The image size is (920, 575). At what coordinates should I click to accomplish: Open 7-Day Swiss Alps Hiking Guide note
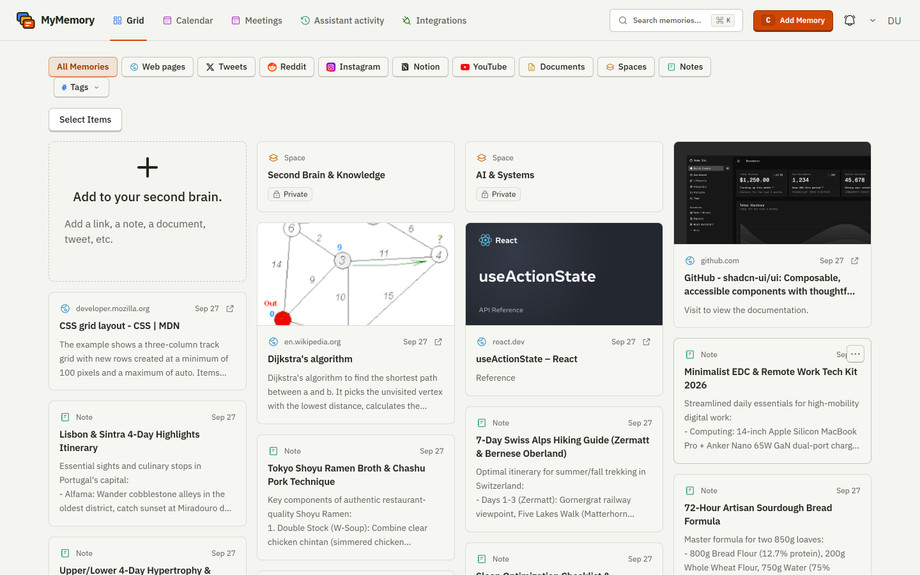[x=564, y=469]
